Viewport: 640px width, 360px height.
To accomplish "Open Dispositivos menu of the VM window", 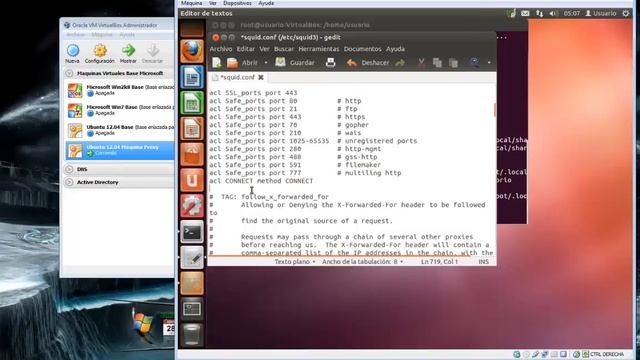I will 237,3.
